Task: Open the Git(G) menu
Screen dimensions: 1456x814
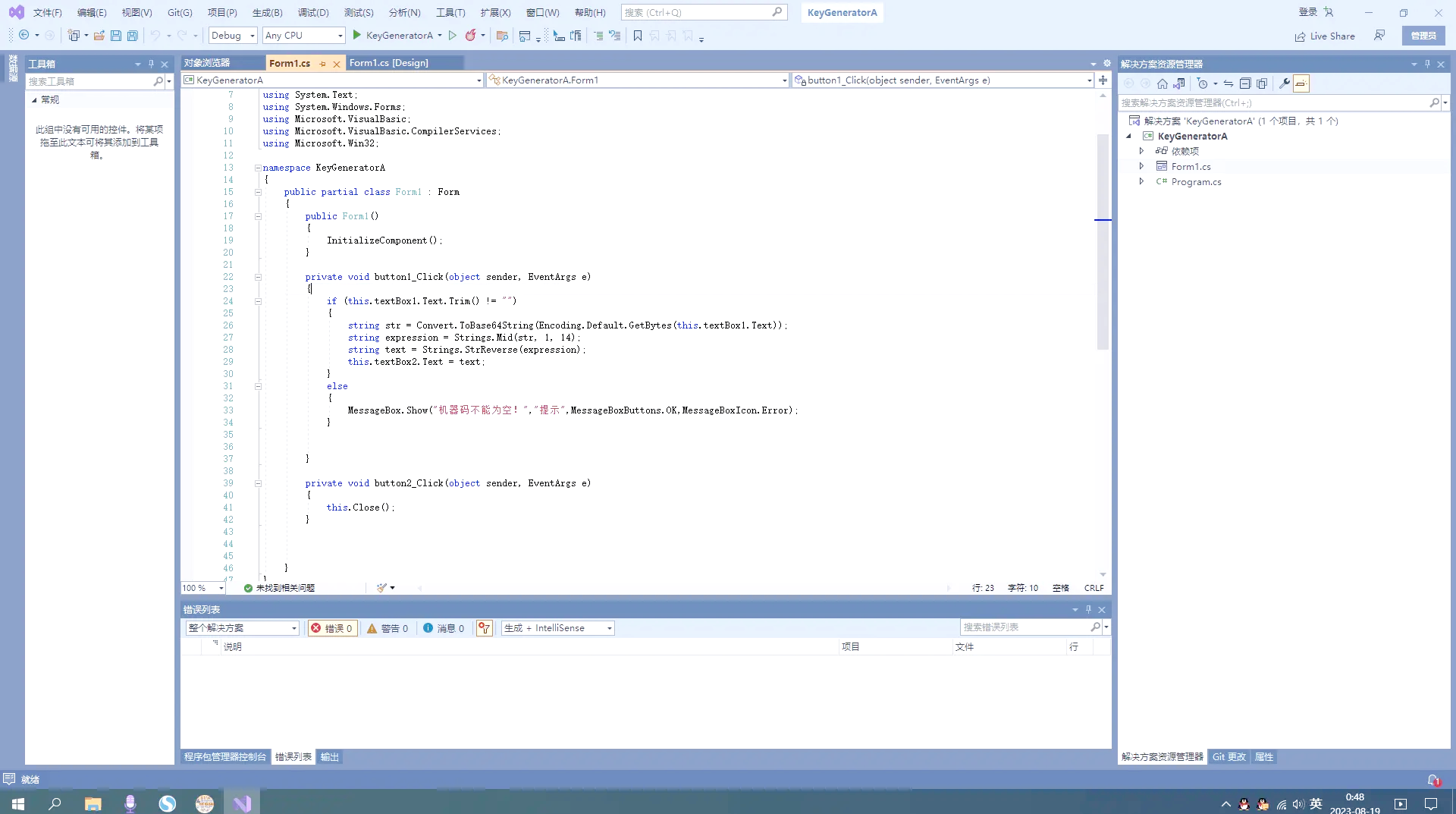Action: point(180,13)
